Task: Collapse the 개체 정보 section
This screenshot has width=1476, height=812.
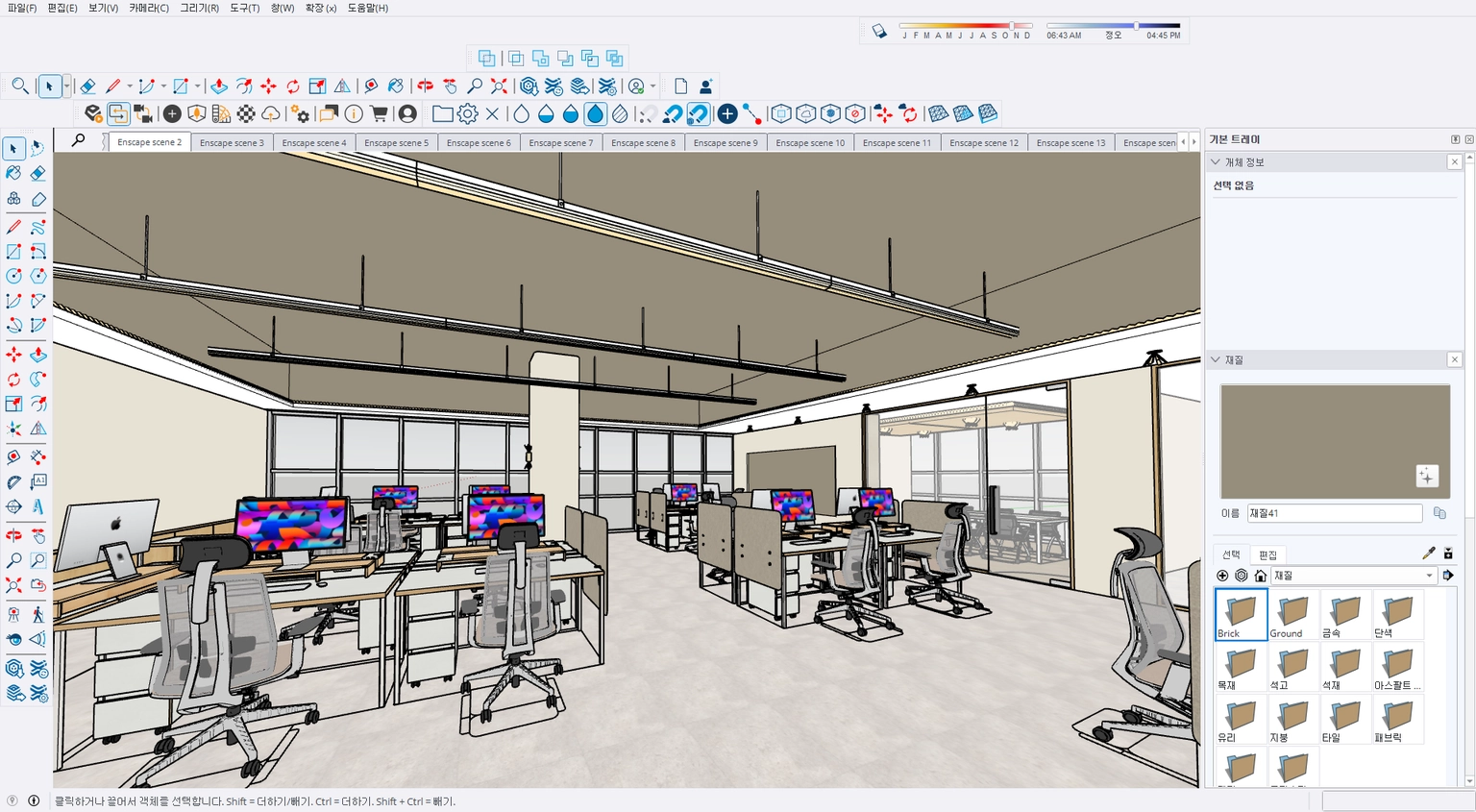Action: pos(1215,161)
